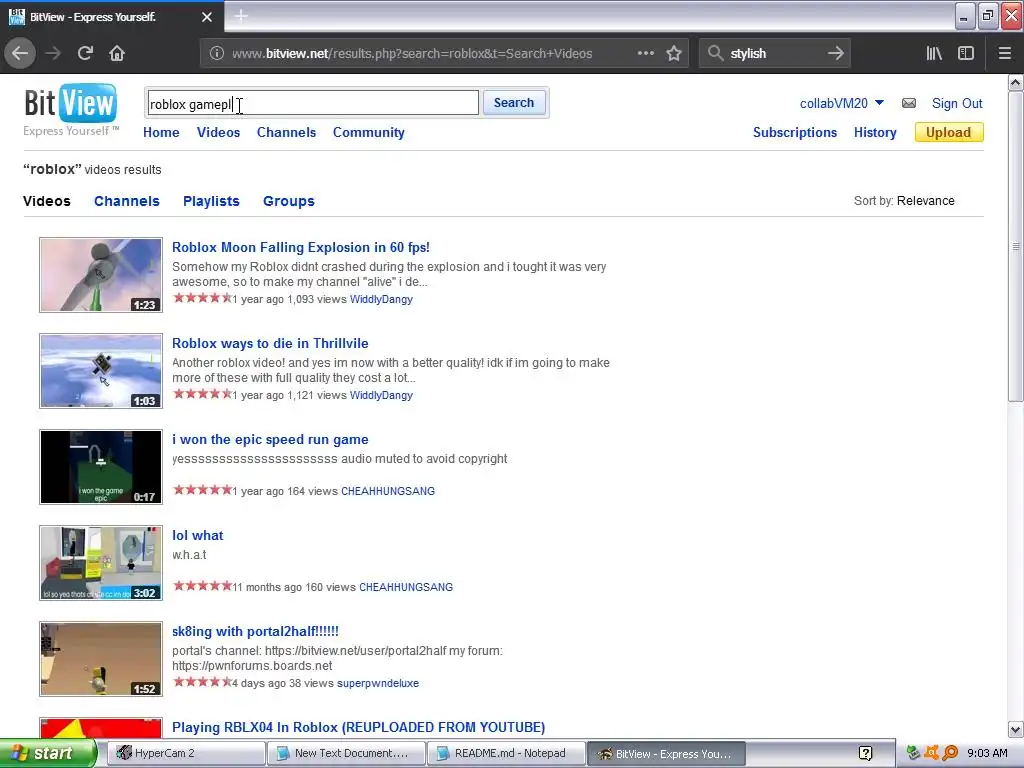Open title Roblox ways to die in Thrillvile

270,344
